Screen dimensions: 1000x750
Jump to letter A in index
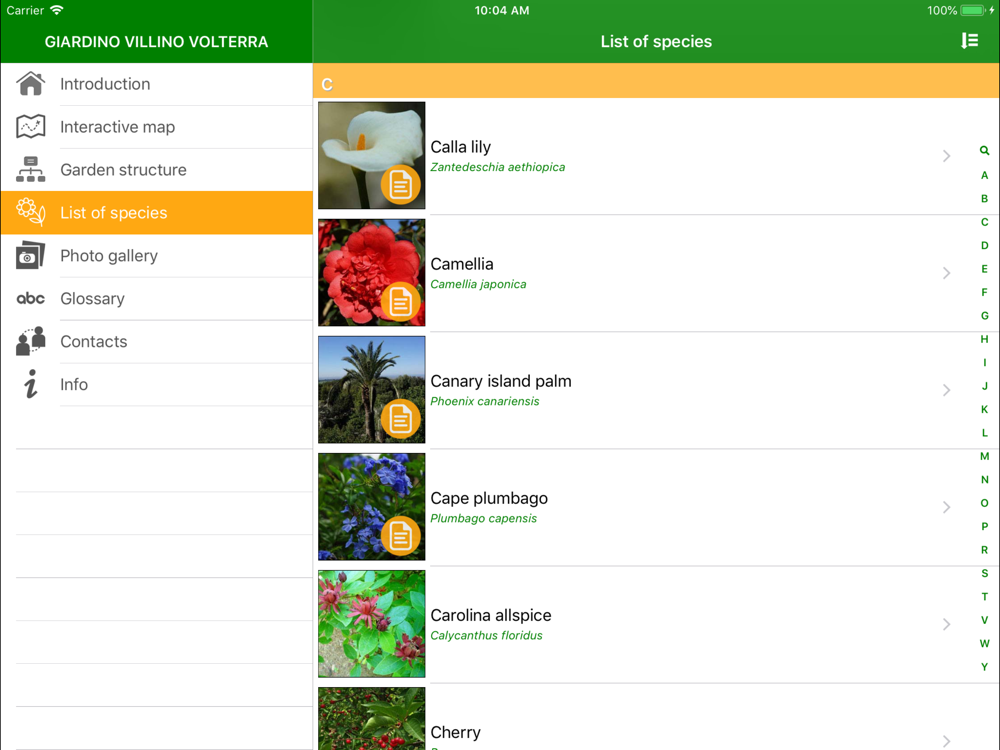click(x=985, y=175)
